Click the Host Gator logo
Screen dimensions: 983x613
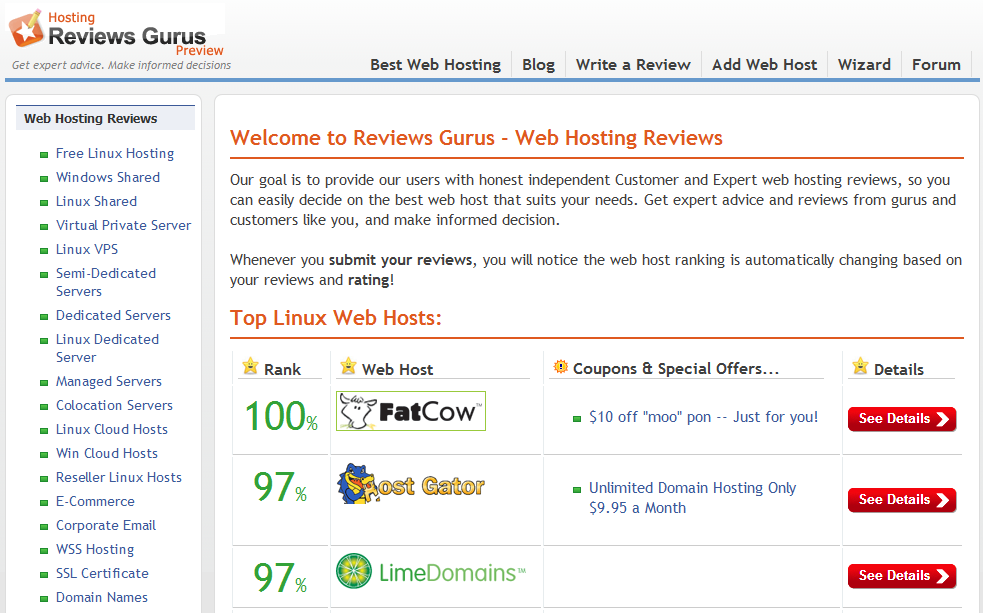point(410,486)
